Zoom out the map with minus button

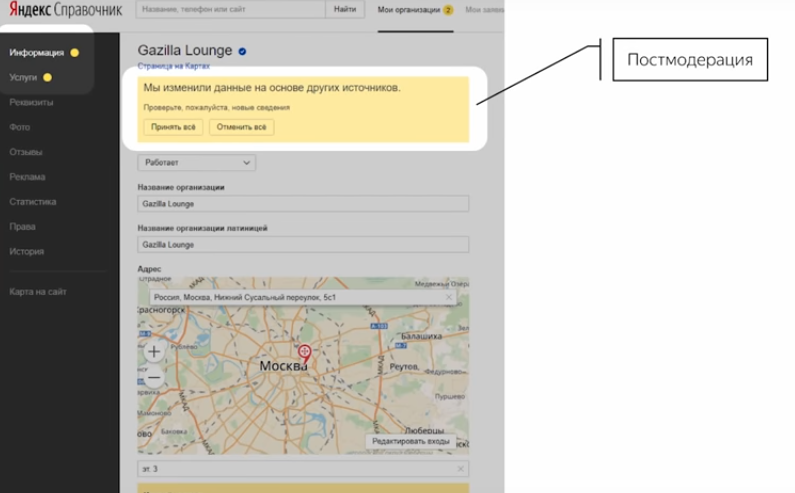154,378
